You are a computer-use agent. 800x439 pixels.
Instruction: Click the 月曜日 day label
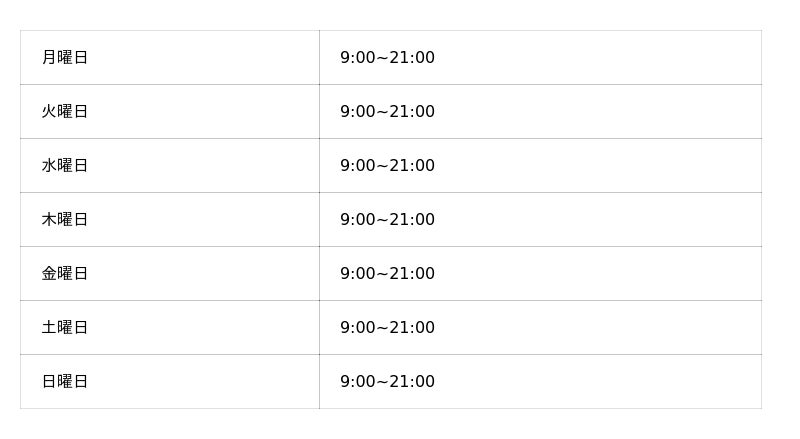tap(65, 58)
